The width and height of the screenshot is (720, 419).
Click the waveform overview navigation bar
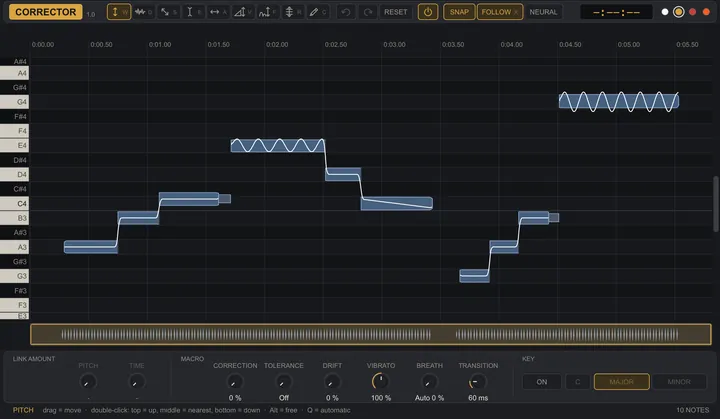(x=371, y=334)
